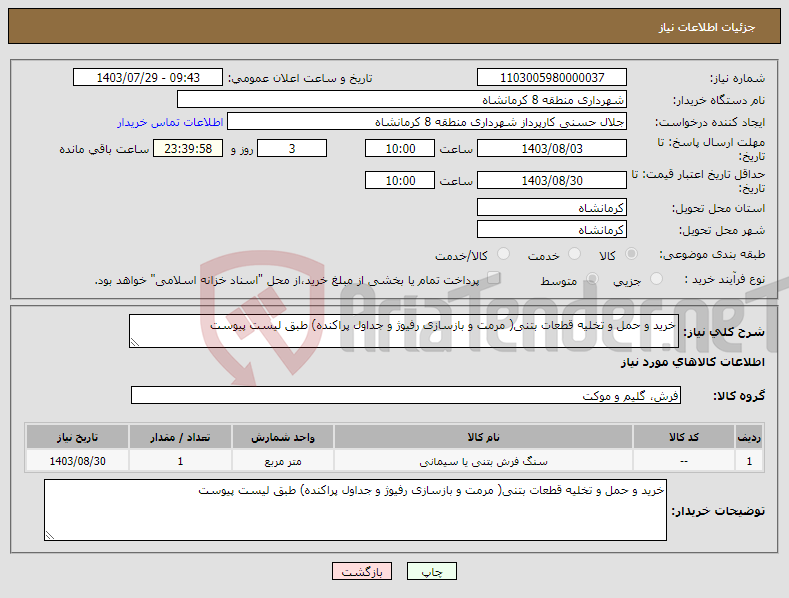Click the تعداد / مقدار column header
This screenshot has width=789, height=598.
tap(180, 437)
